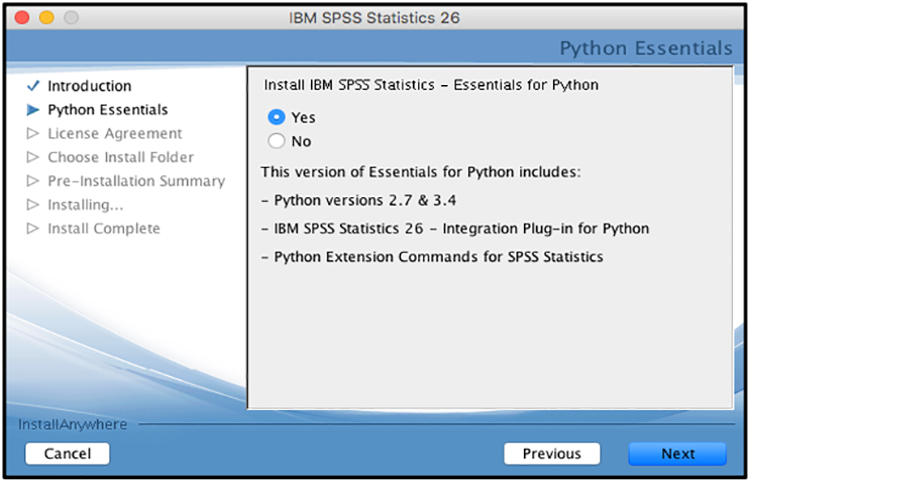Click the 'Install IBM SPSS Statistics – Essentials' heading

pyautogui.click(x=431, y=85)
